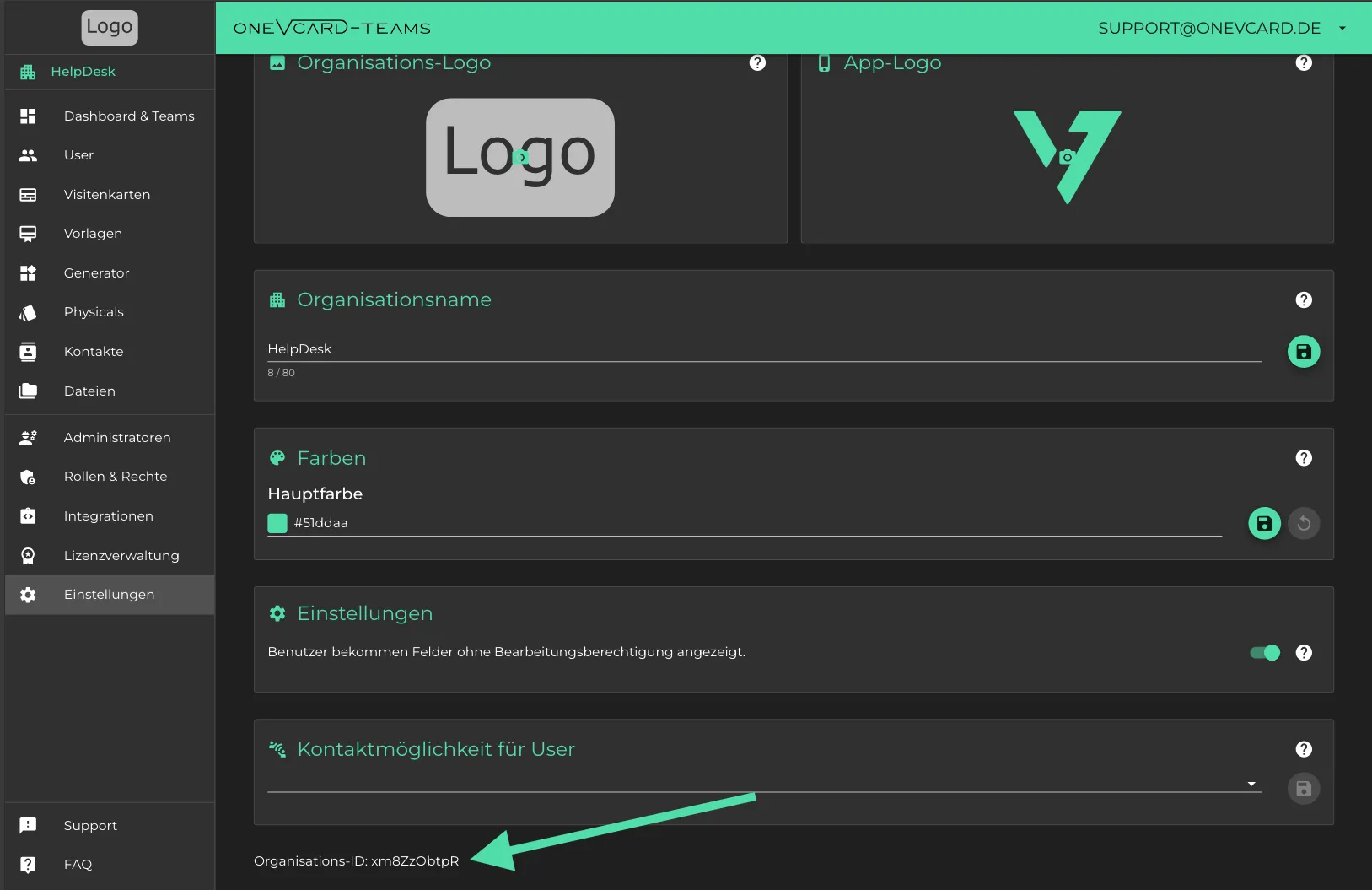The image size is (1372, 890).
Task: Select the Integrationen menu entry
Action: (110, 515)
